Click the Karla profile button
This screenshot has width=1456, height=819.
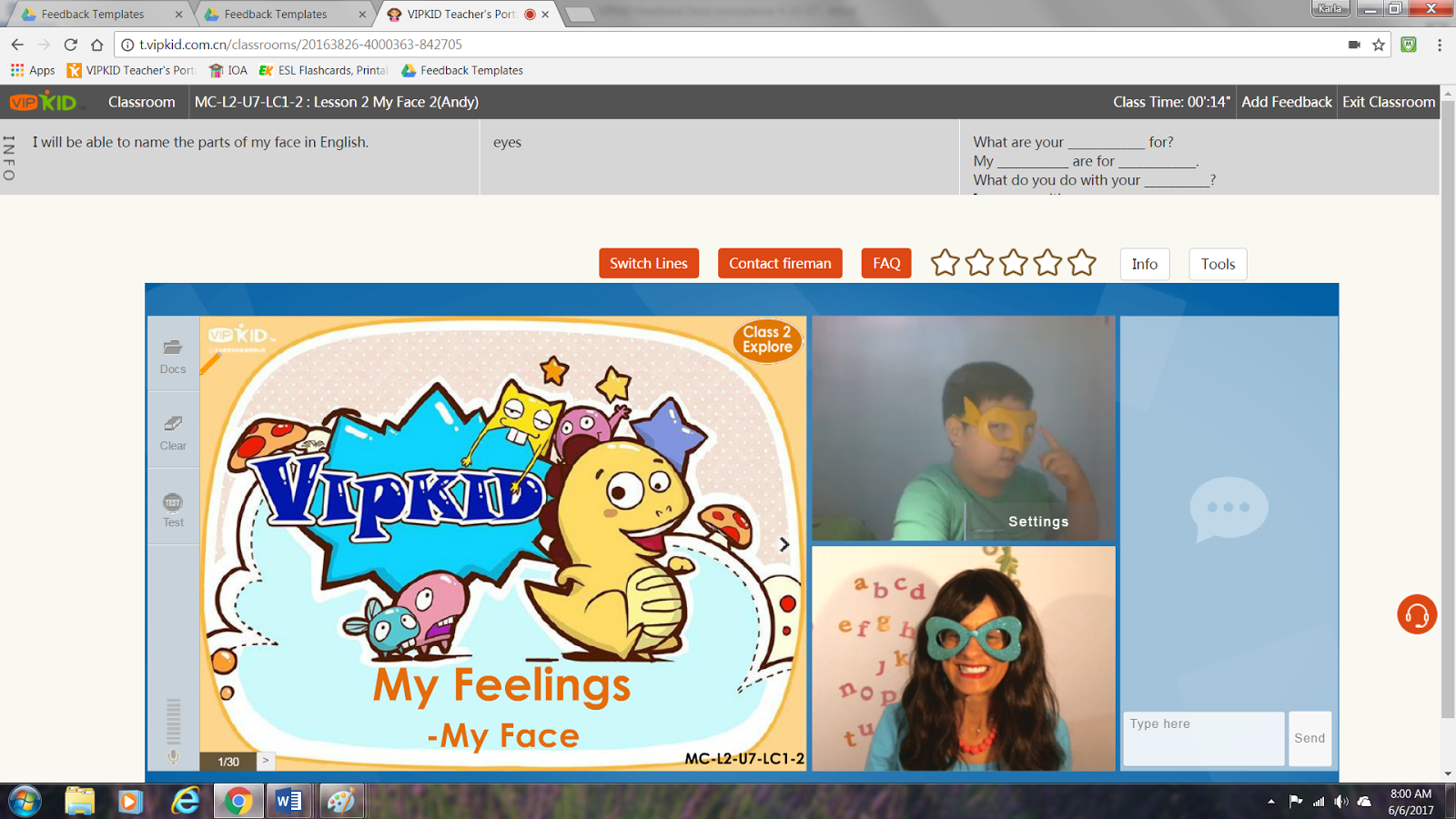[x=1330, y=8]
